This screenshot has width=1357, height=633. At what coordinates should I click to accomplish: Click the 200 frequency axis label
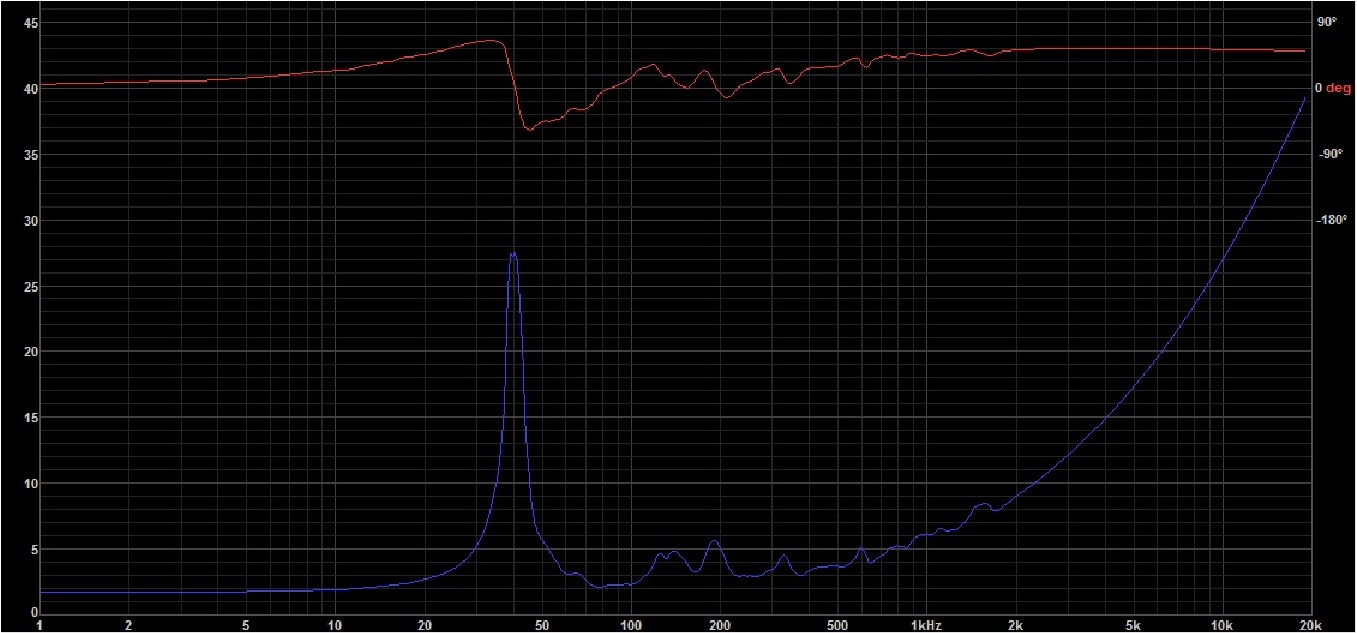[720, 625]
